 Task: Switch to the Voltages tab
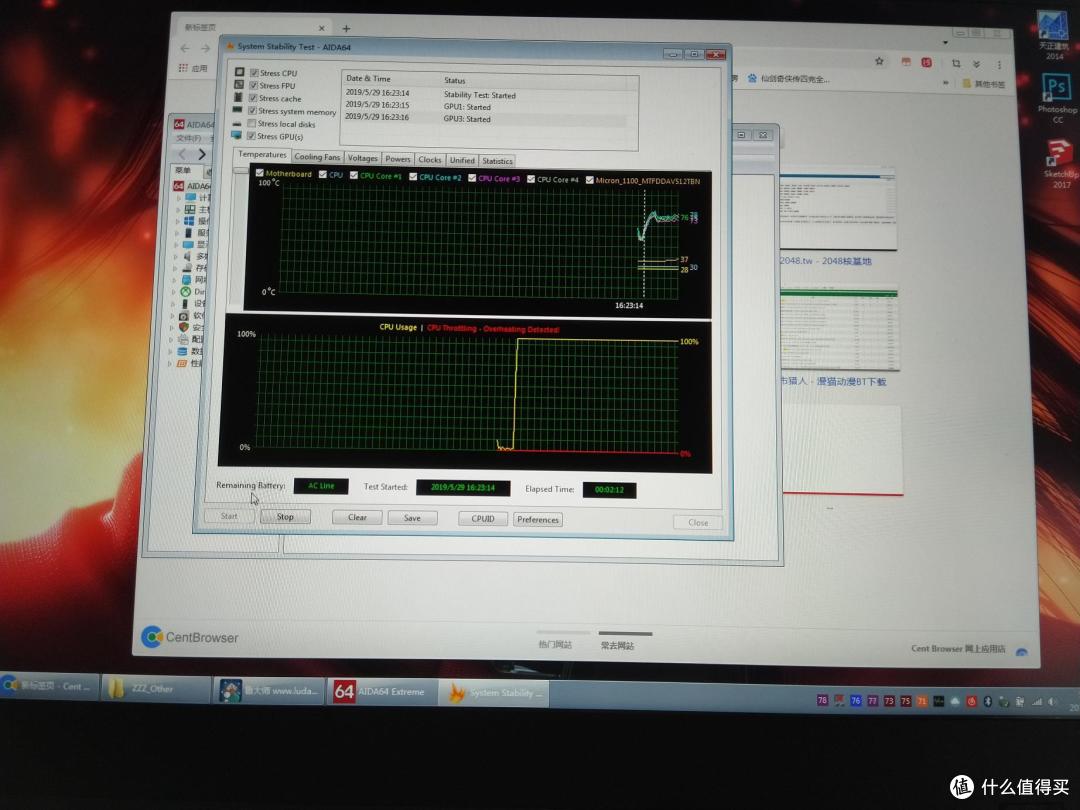[x=363, y=158]
